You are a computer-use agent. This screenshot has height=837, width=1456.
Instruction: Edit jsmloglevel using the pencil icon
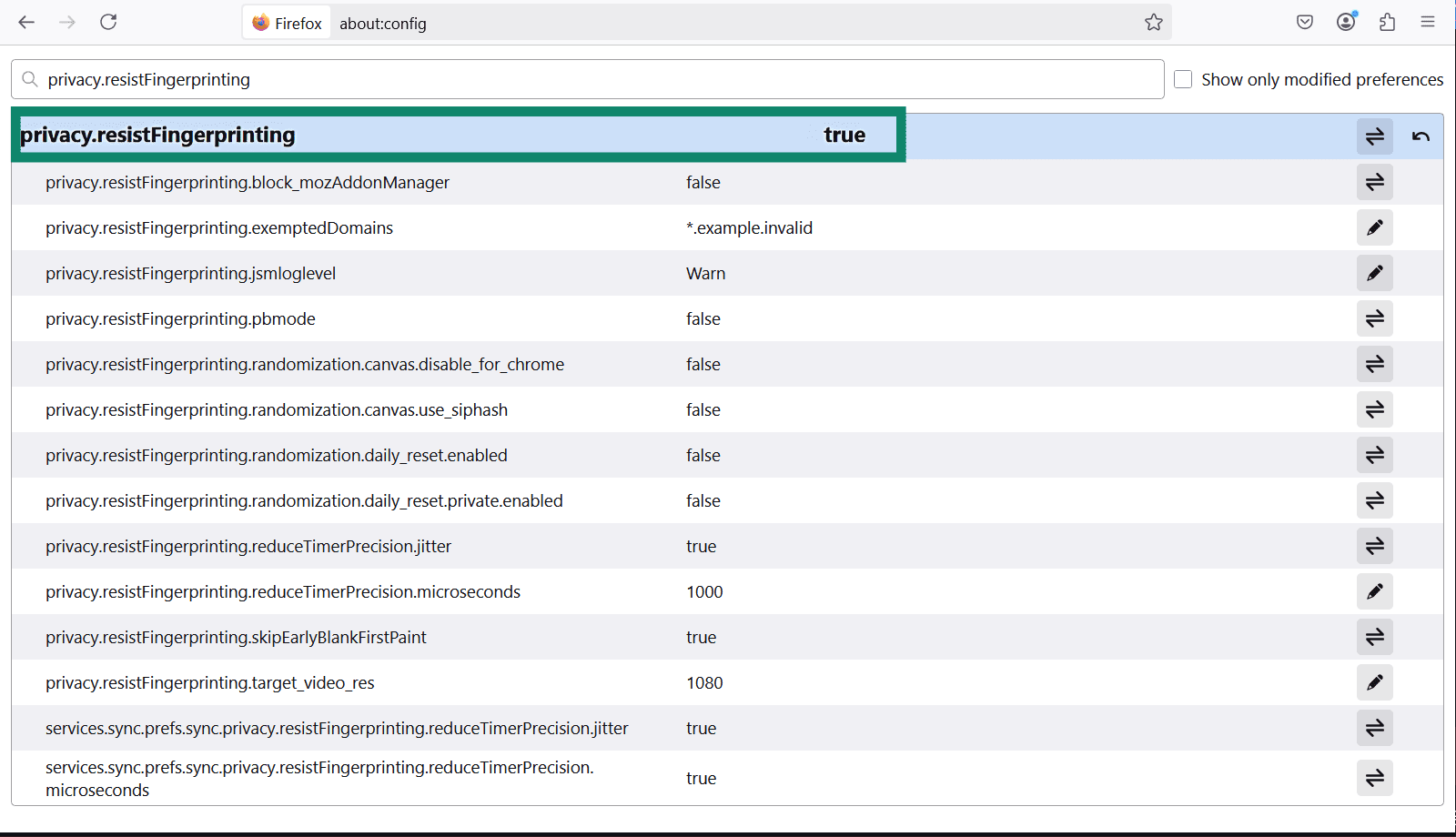pos(1374,273)
